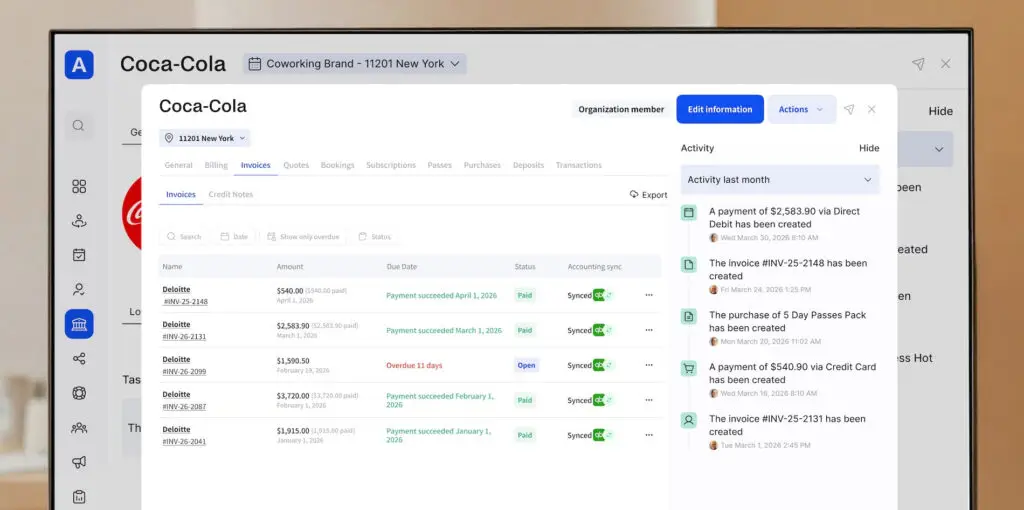1024x510 pixels.
Task: Switch to the Subscriptions tab
Action: point(391,165)
